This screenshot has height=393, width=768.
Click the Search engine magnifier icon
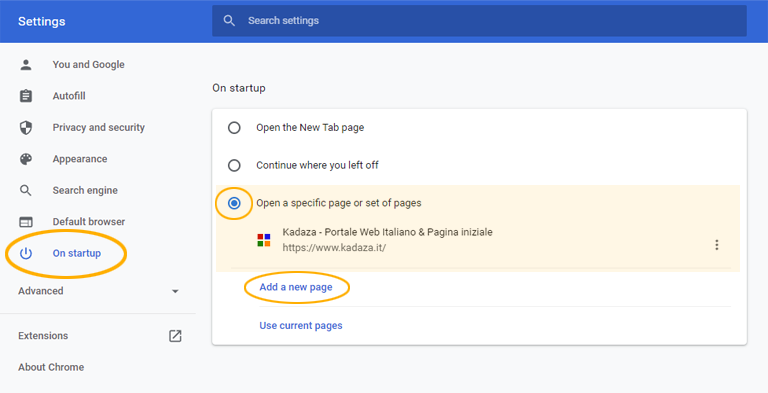[x=26, y=190]
